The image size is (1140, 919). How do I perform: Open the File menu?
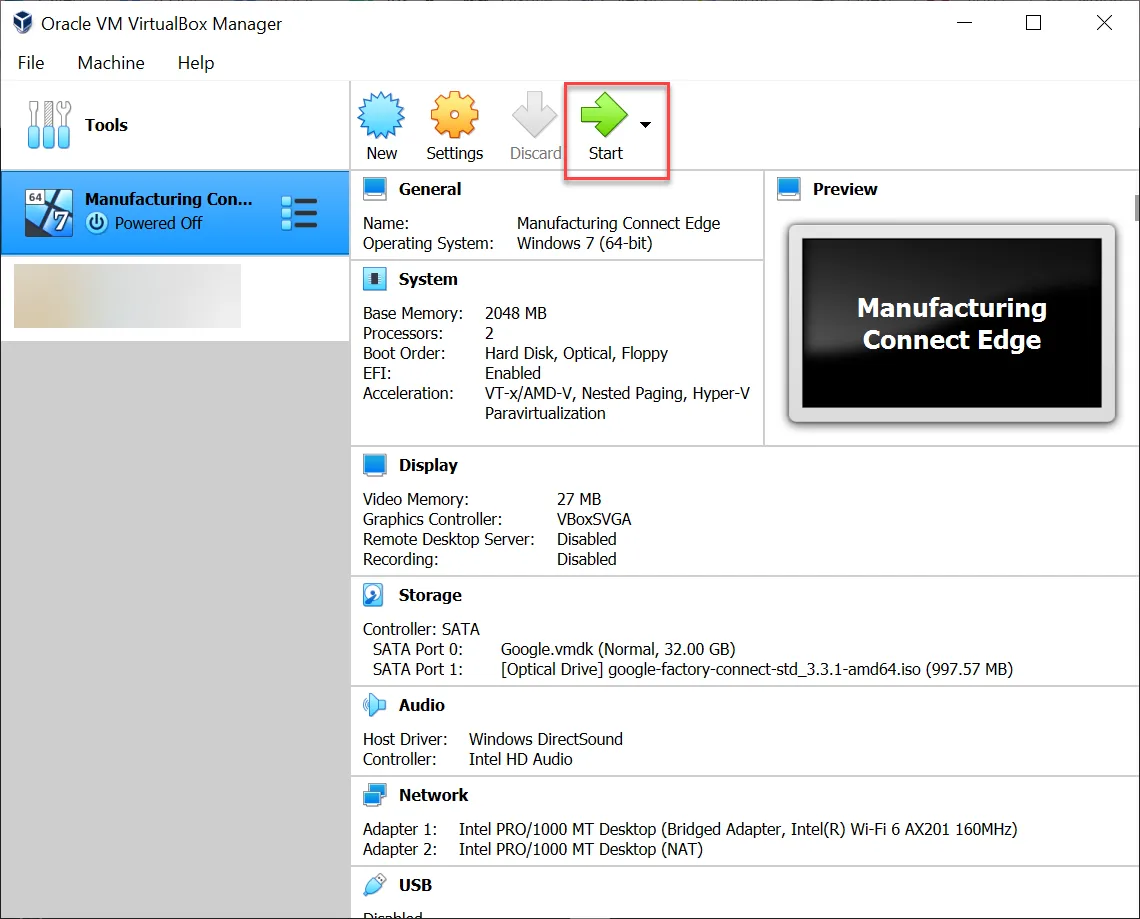pos(31,63)
